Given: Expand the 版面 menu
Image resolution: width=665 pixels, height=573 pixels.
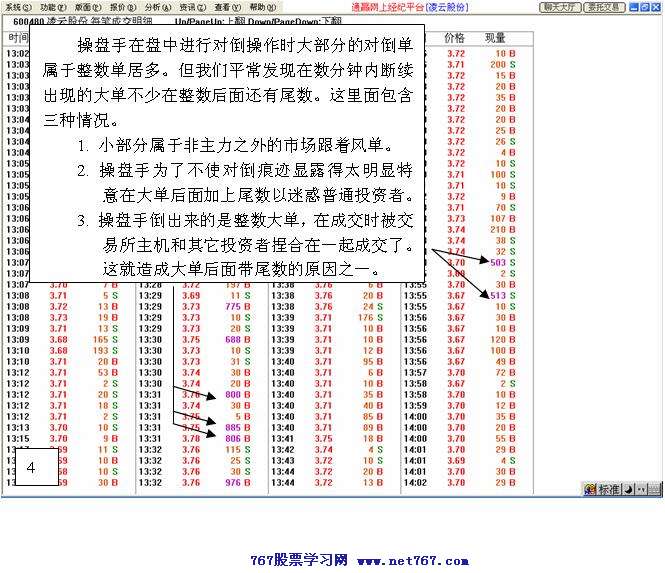Looking at the screenshot, I should pyautogui.click(x=88, y=6).
